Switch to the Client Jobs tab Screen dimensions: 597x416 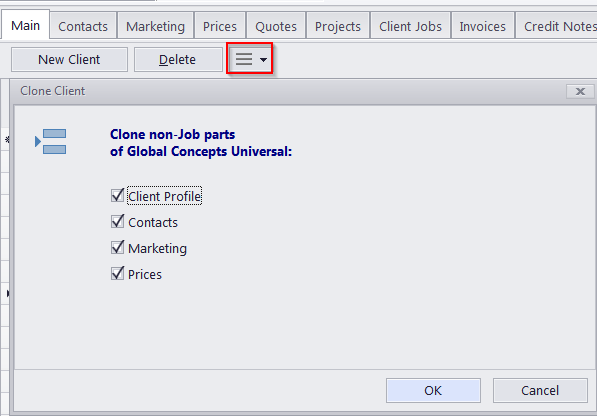410,26
